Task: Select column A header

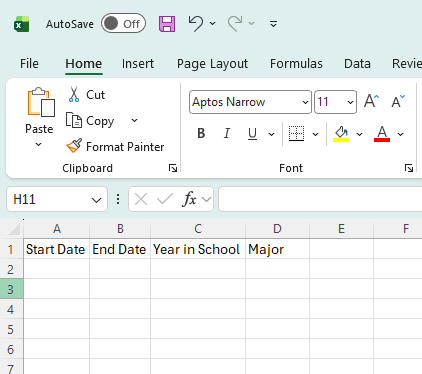Action: click(57, 229)
